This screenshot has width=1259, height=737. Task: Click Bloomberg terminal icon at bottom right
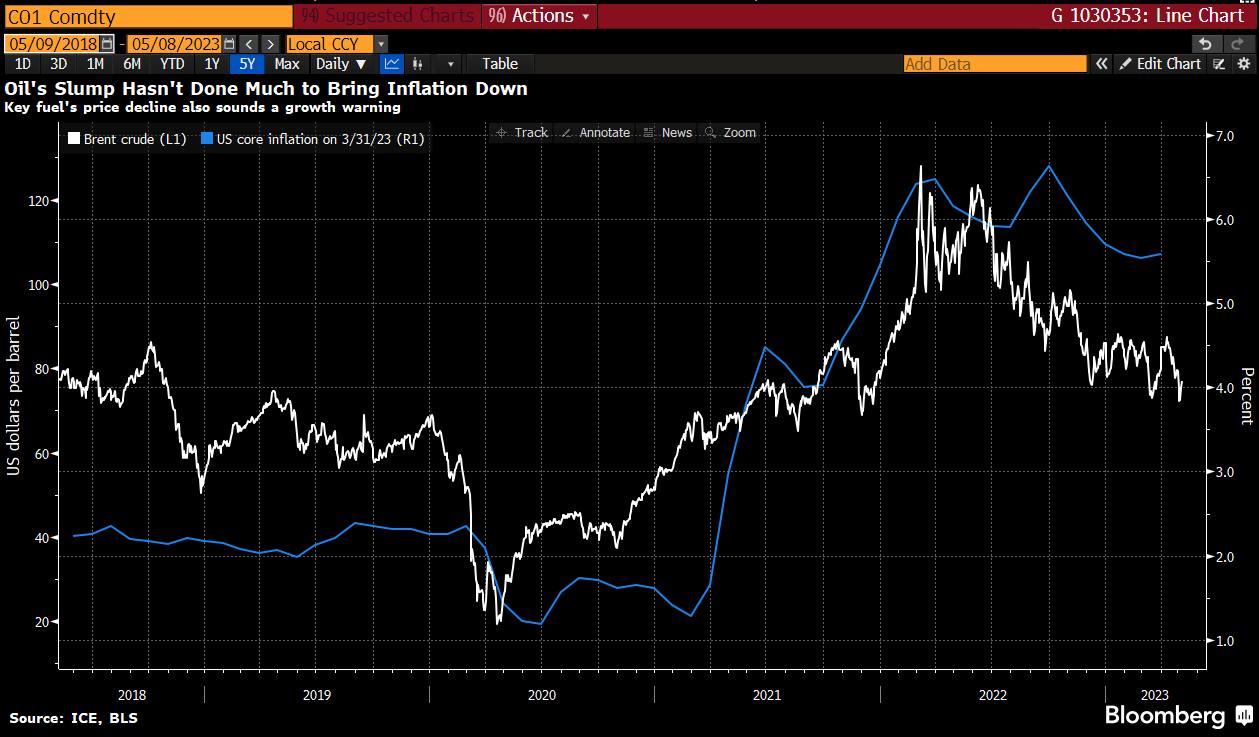pyautogui.click(x=1243, y=715)
